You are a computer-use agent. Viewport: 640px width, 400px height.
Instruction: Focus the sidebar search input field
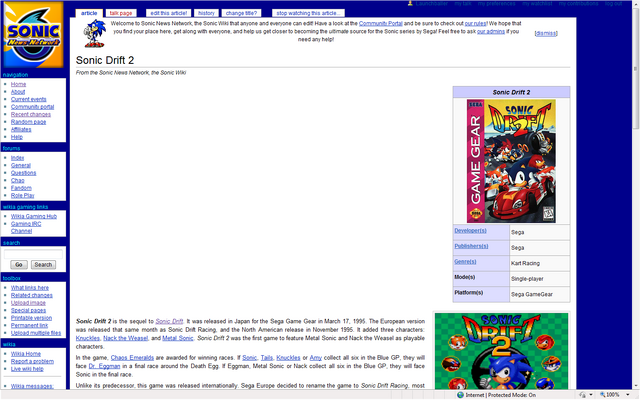coord(33,254)
